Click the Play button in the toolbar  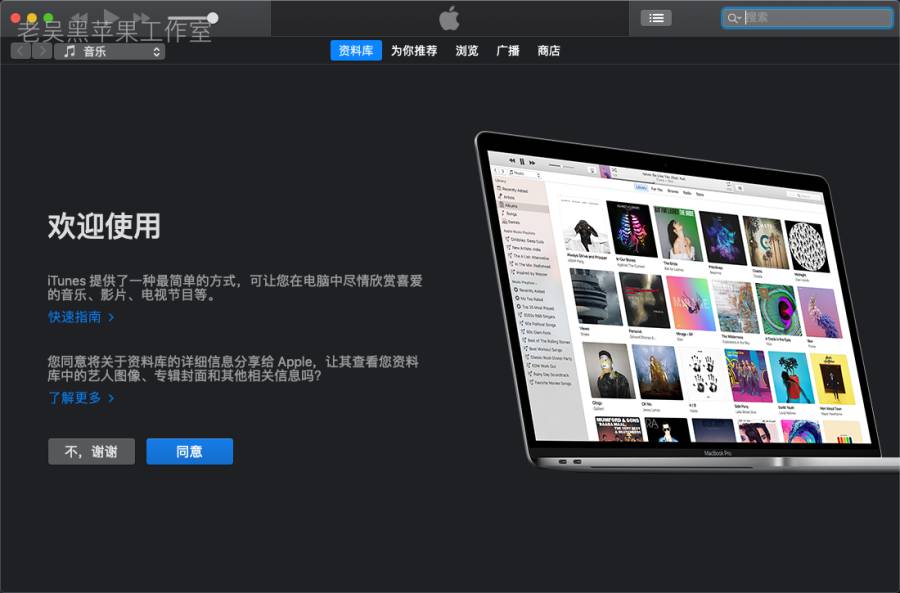point(111,17)
